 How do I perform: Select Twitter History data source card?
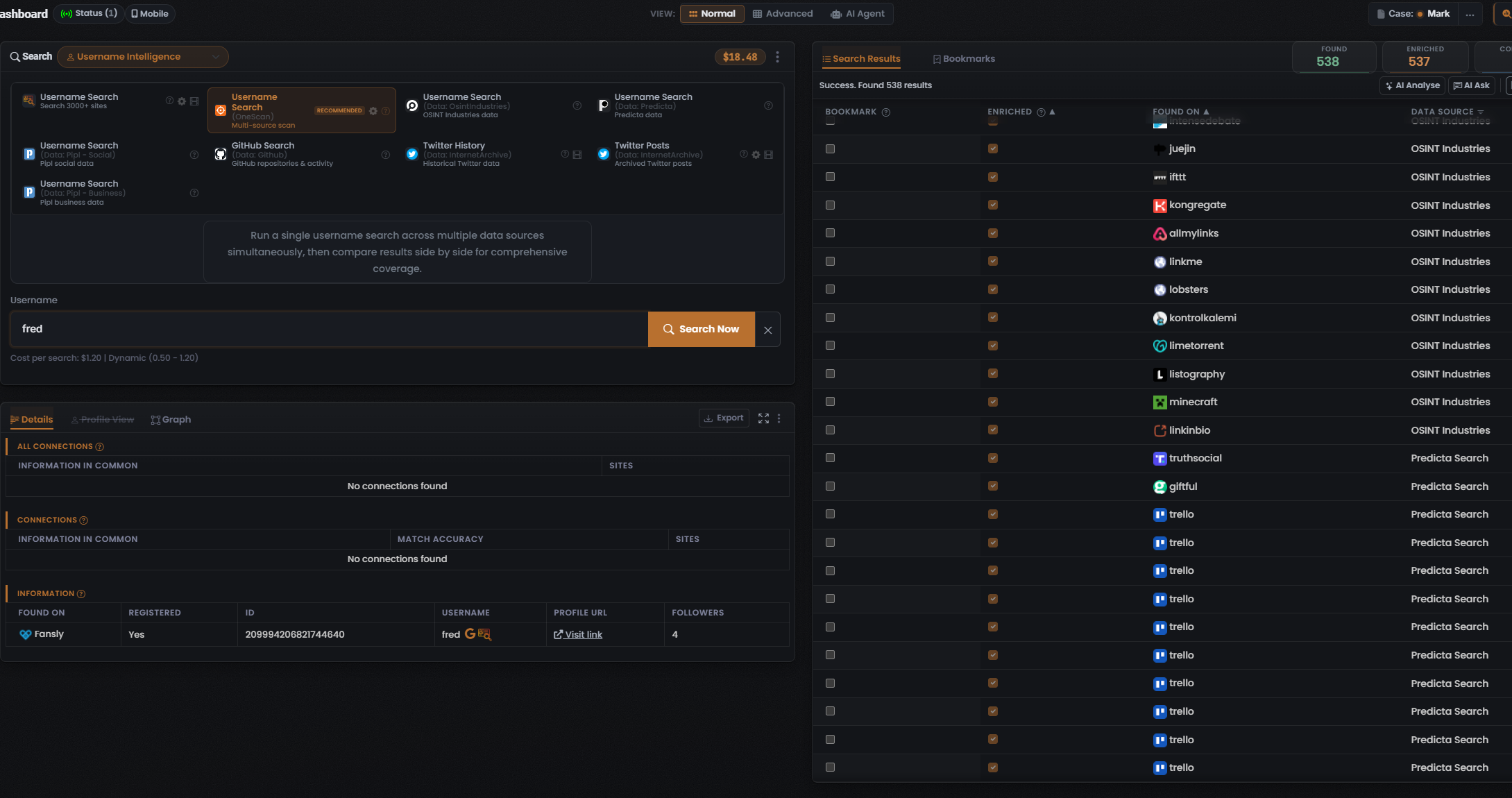coord(494,155)
